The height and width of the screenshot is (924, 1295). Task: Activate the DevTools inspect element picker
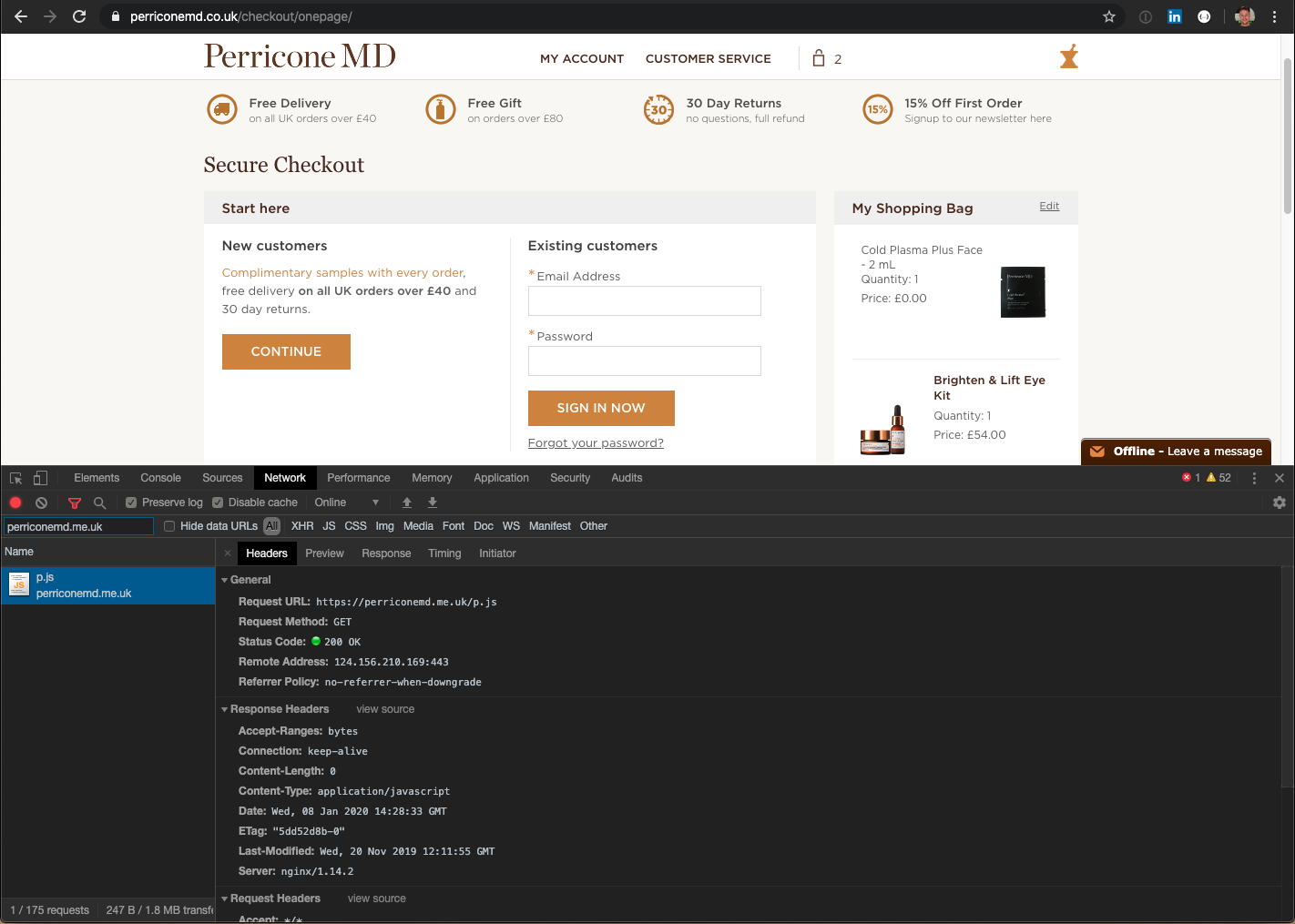click(x=15, y=478)
